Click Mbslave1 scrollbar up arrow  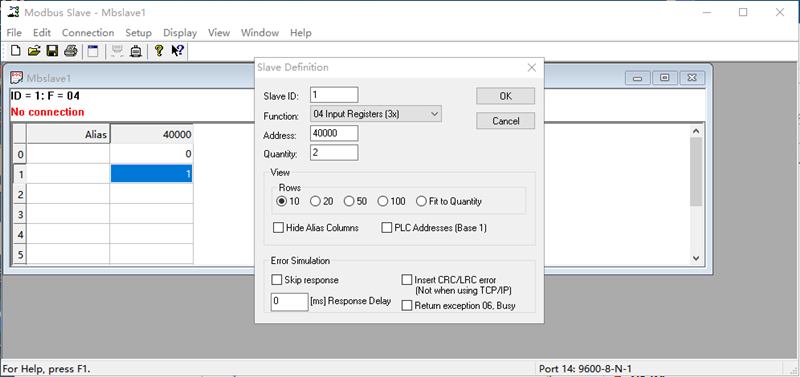coord(696,131)
